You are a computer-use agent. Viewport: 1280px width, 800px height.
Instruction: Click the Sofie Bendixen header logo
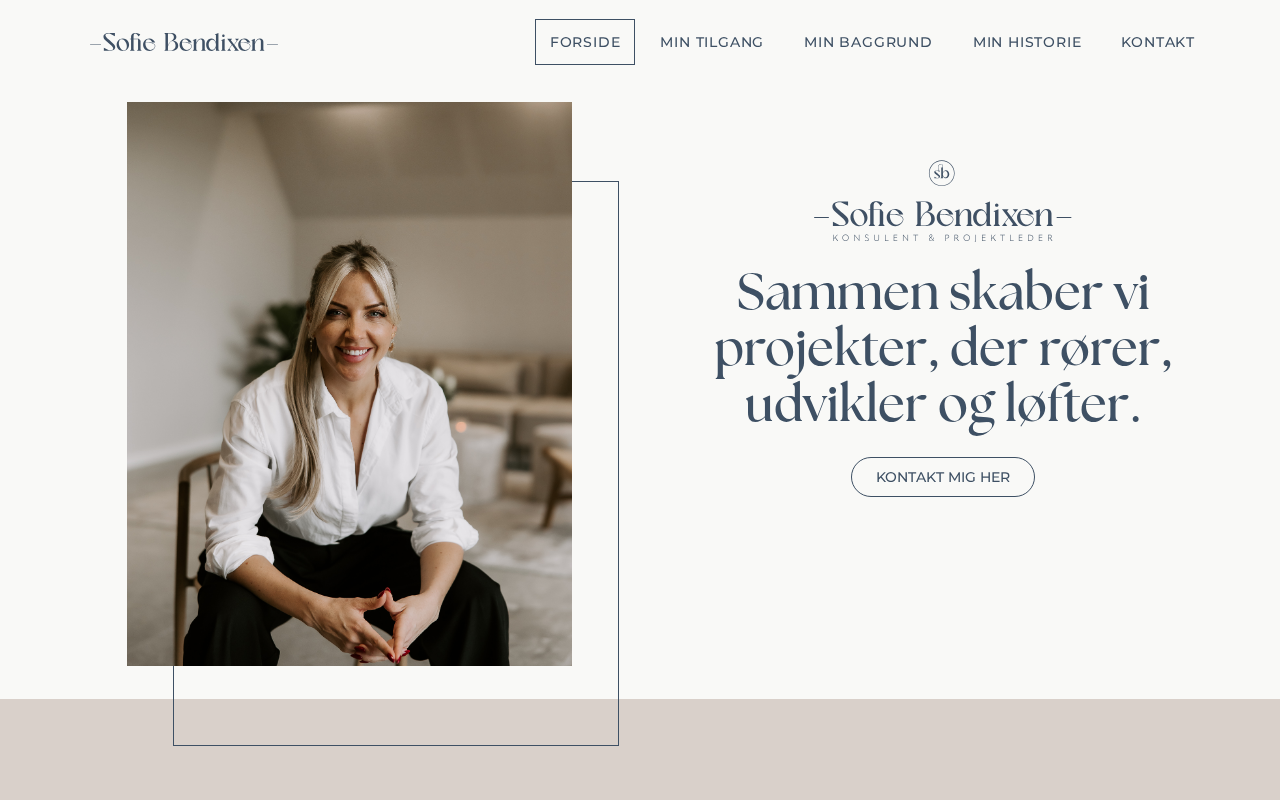coord(184,43)
